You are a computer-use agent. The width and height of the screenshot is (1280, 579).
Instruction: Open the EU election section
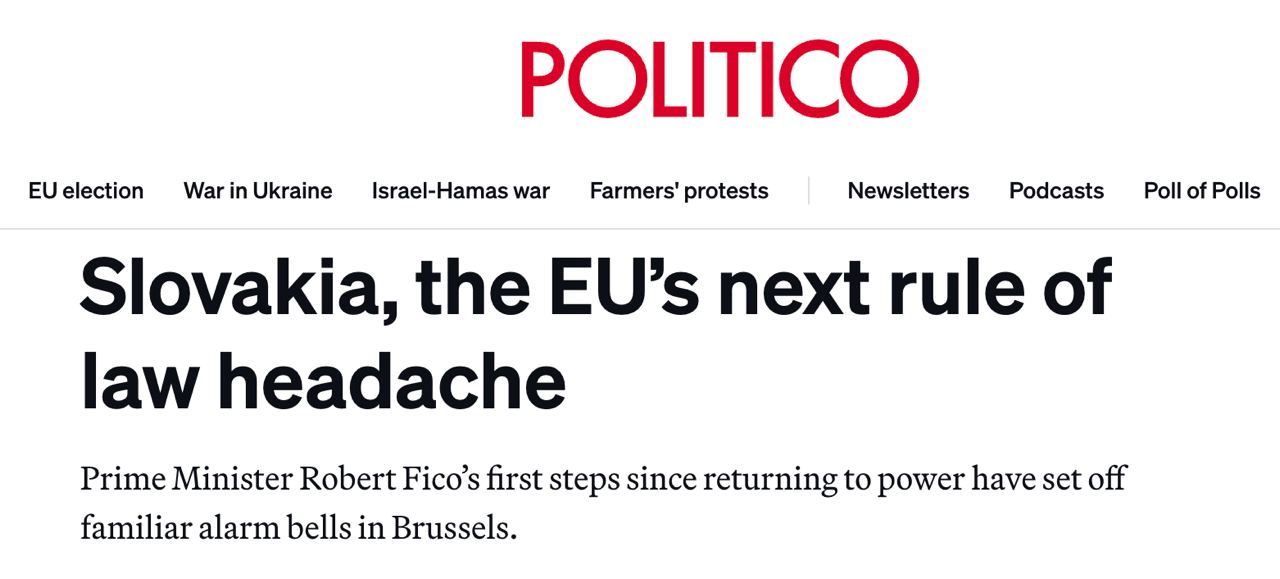86,191
